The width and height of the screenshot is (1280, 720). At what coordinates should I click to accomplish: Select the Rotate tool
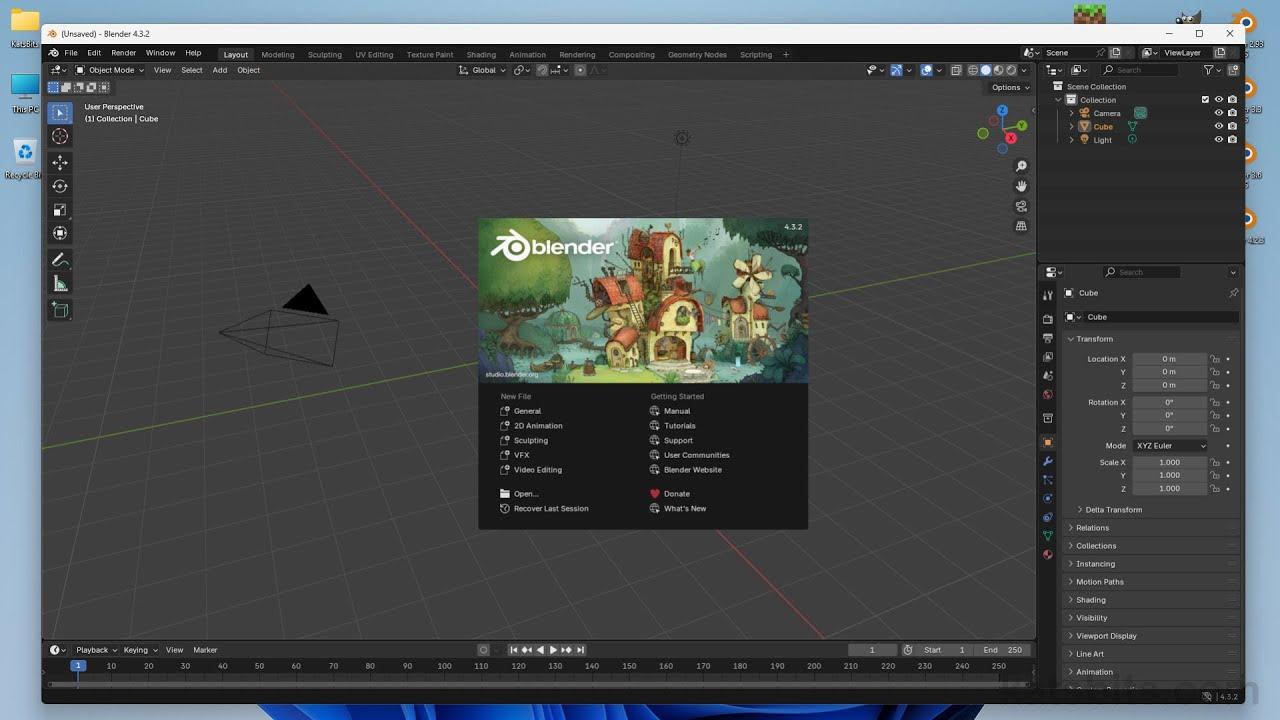coord(60,186)
